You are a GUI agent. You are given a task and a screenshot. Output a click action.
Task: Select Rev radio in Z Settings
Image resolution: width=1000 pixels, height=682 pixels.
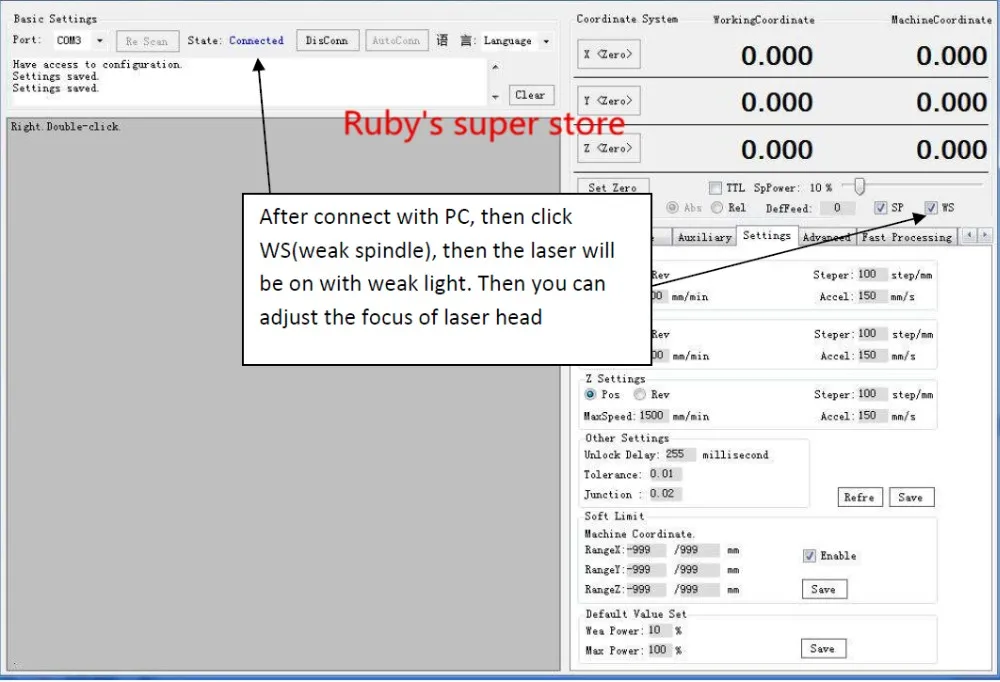(640, 394)
